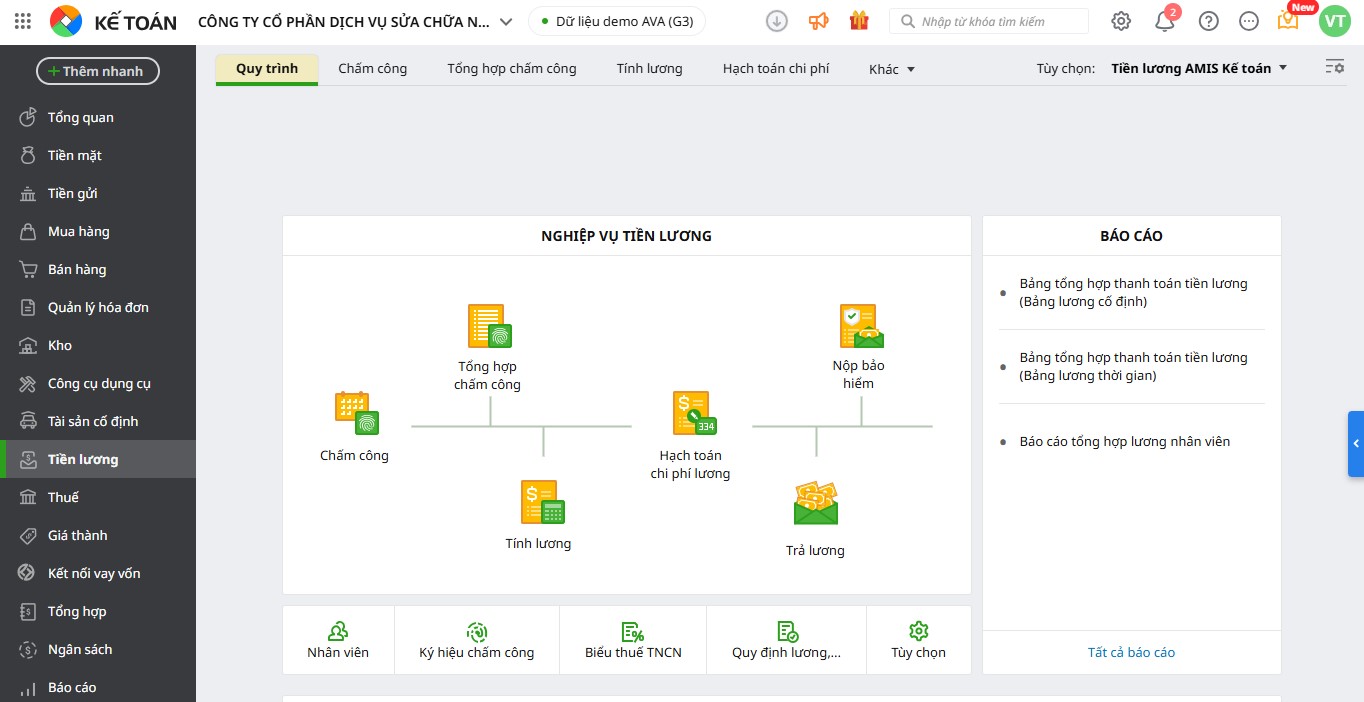This screenshot has height=702, width=1364.
Task: Open the Biểu thuế TNCN shortcut
Action: click(x=633, y=640)
